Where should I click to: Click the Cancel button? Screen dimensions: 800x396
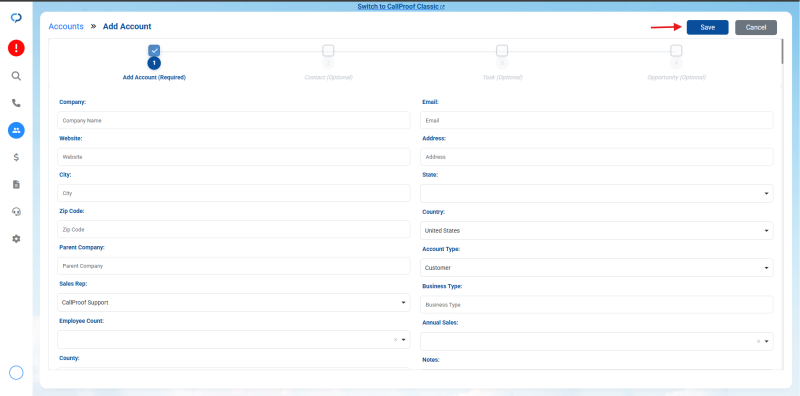tap(756, 28)
